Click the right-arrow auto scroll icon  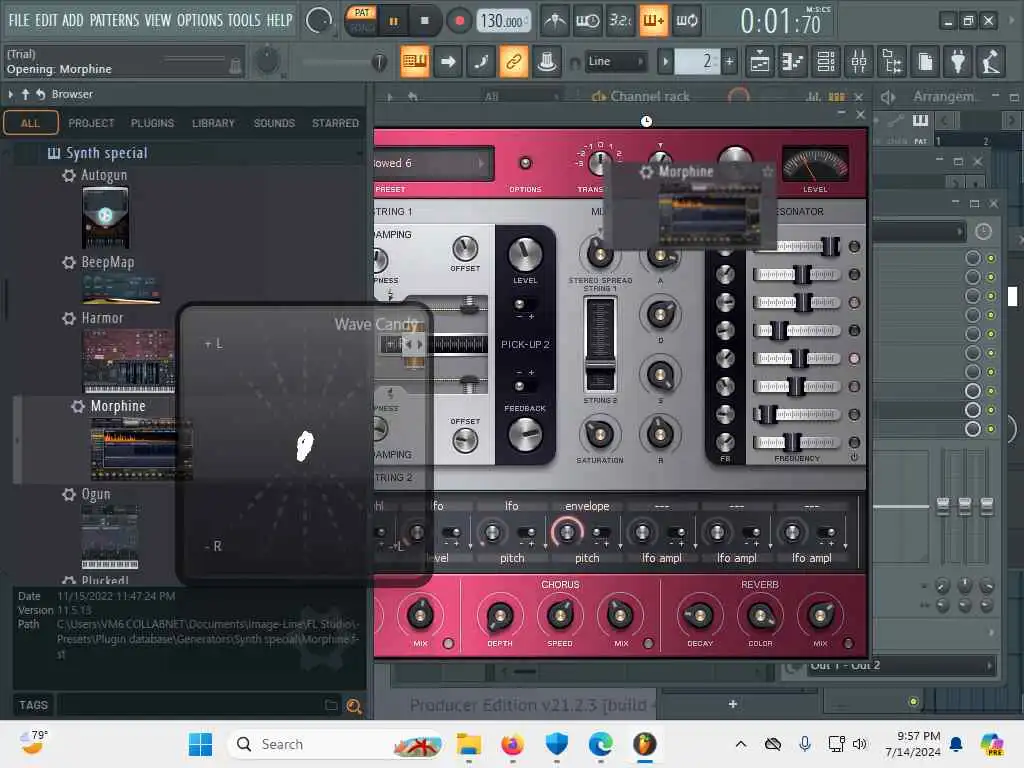pos(448,61)
